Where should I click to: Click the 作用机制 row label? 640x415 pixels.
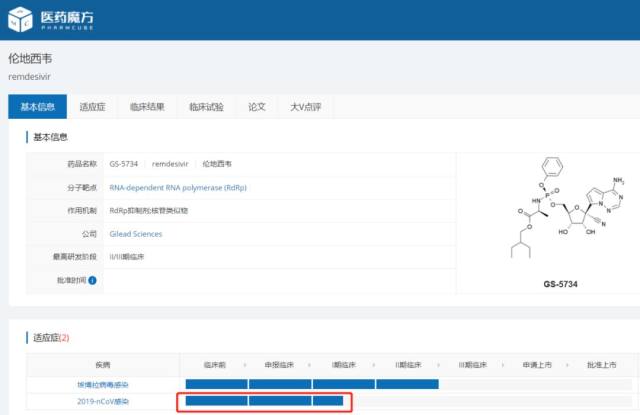pyautogui.click(x=82, y=211)
